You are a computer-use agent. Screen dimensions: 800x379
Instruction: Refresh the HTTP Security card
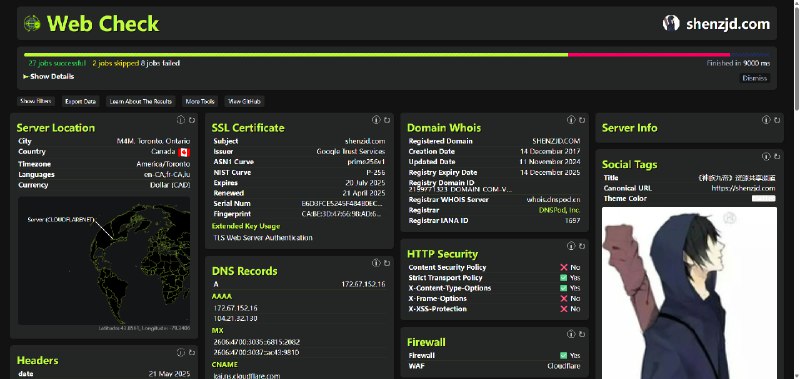tap(582, 246)
